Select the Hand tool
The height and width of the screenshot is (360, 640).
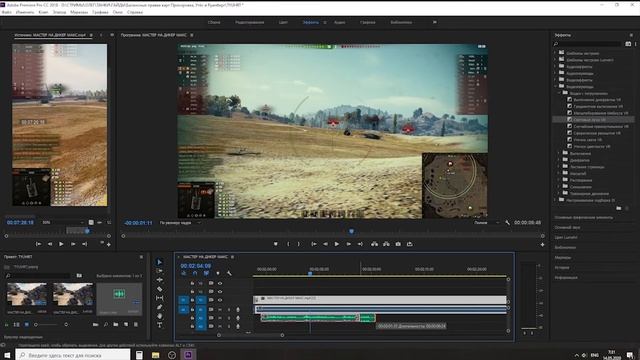coord(160,316)
